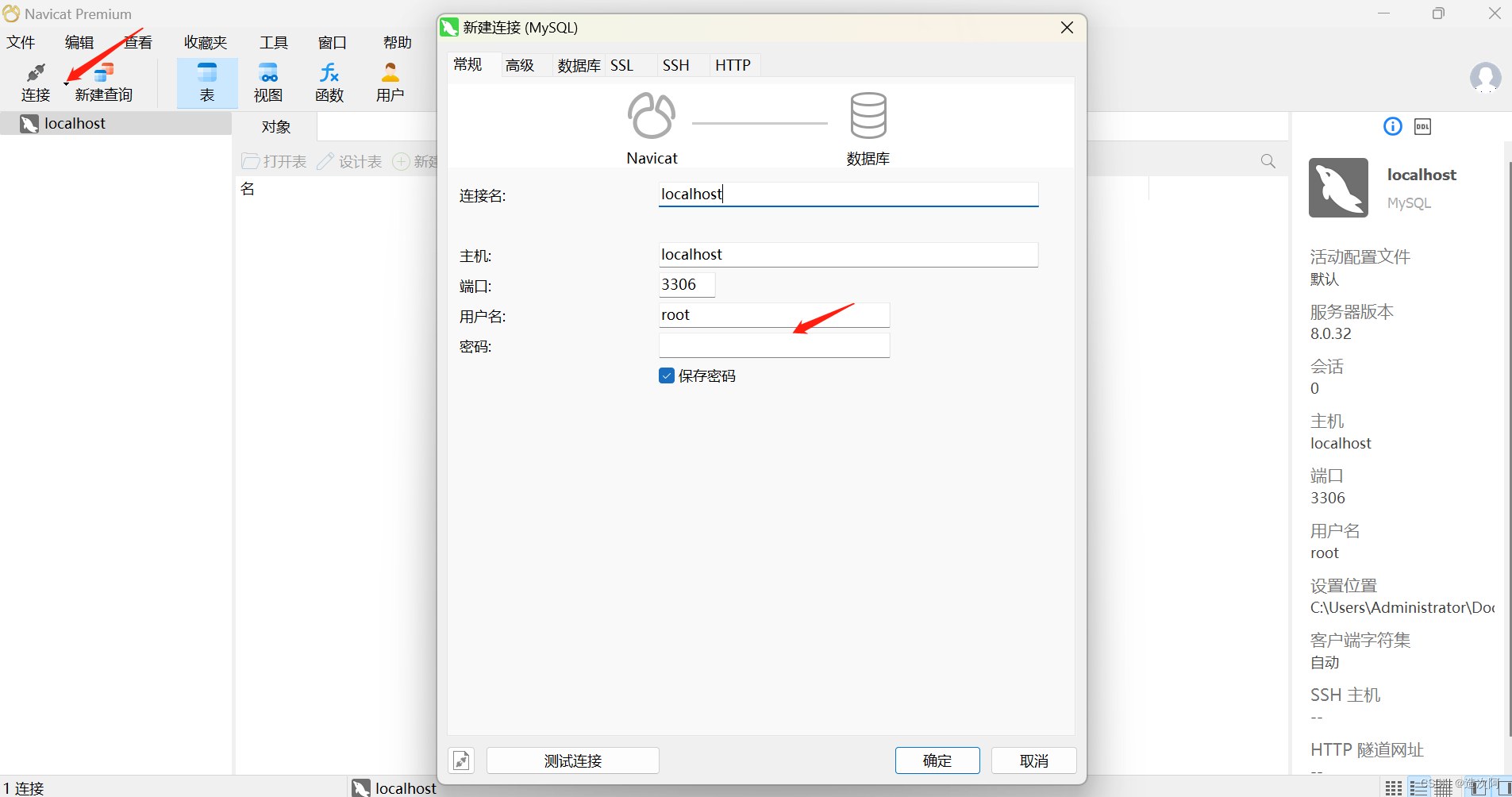Click the 设置位置 path C:\Users\Administrator
This screenshot has height=797, width=1512.
(1402, 607)
